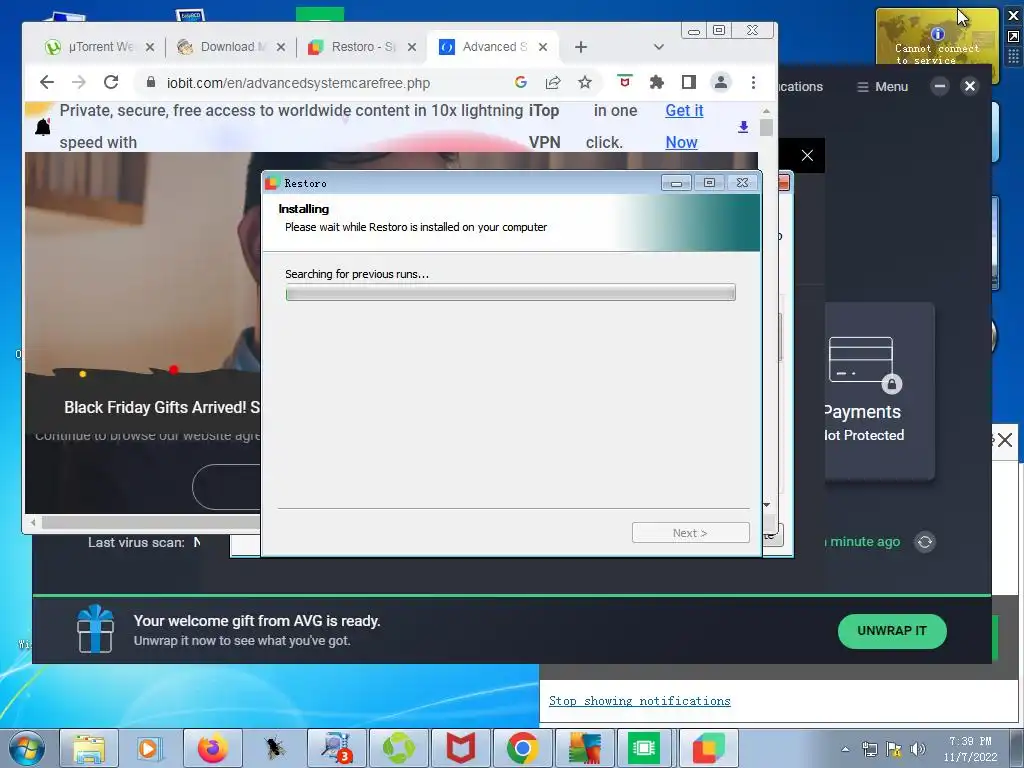Image resolution: width=1024 pixels, height=768 pixels.
Task: Click the AVG welcome gift box icon
Action: point(95,629)
